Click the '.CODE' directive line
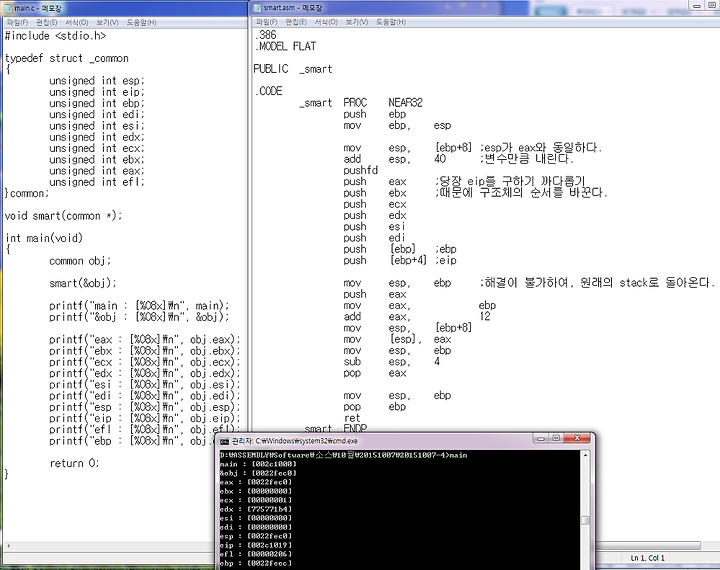 click(x=269, y=91)
